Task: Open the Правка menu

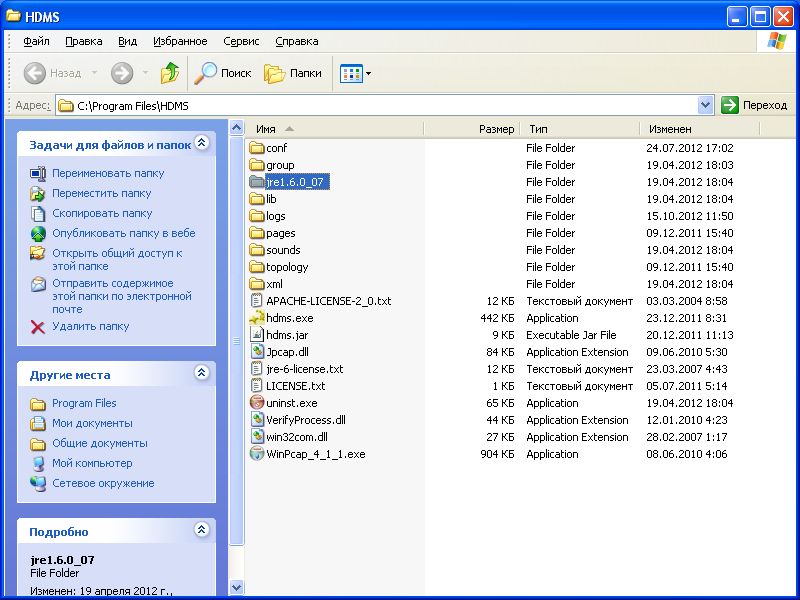Action: [x=84, y=41]
